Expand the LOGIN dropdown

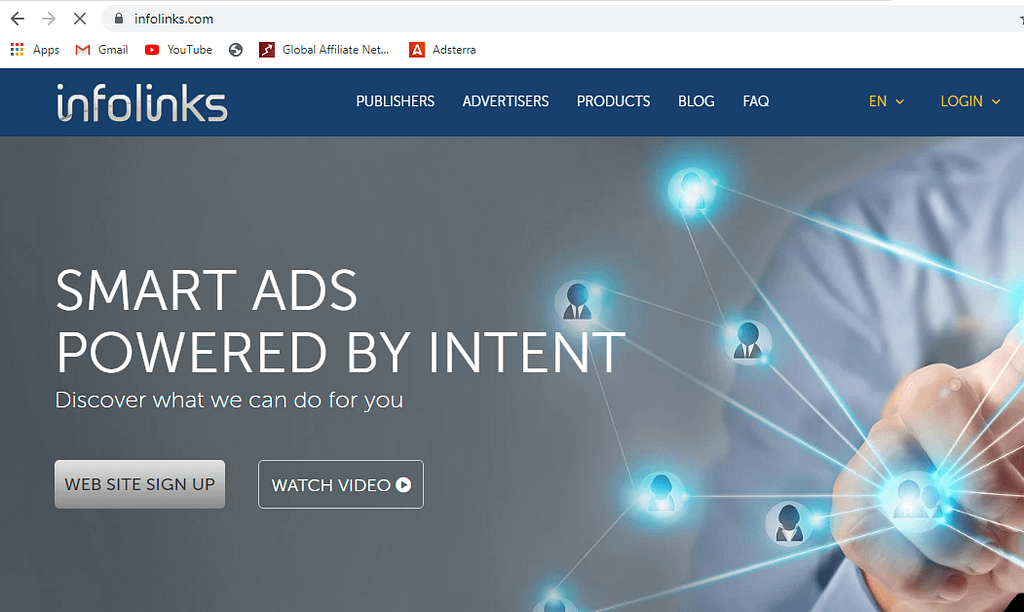[970, 101]
